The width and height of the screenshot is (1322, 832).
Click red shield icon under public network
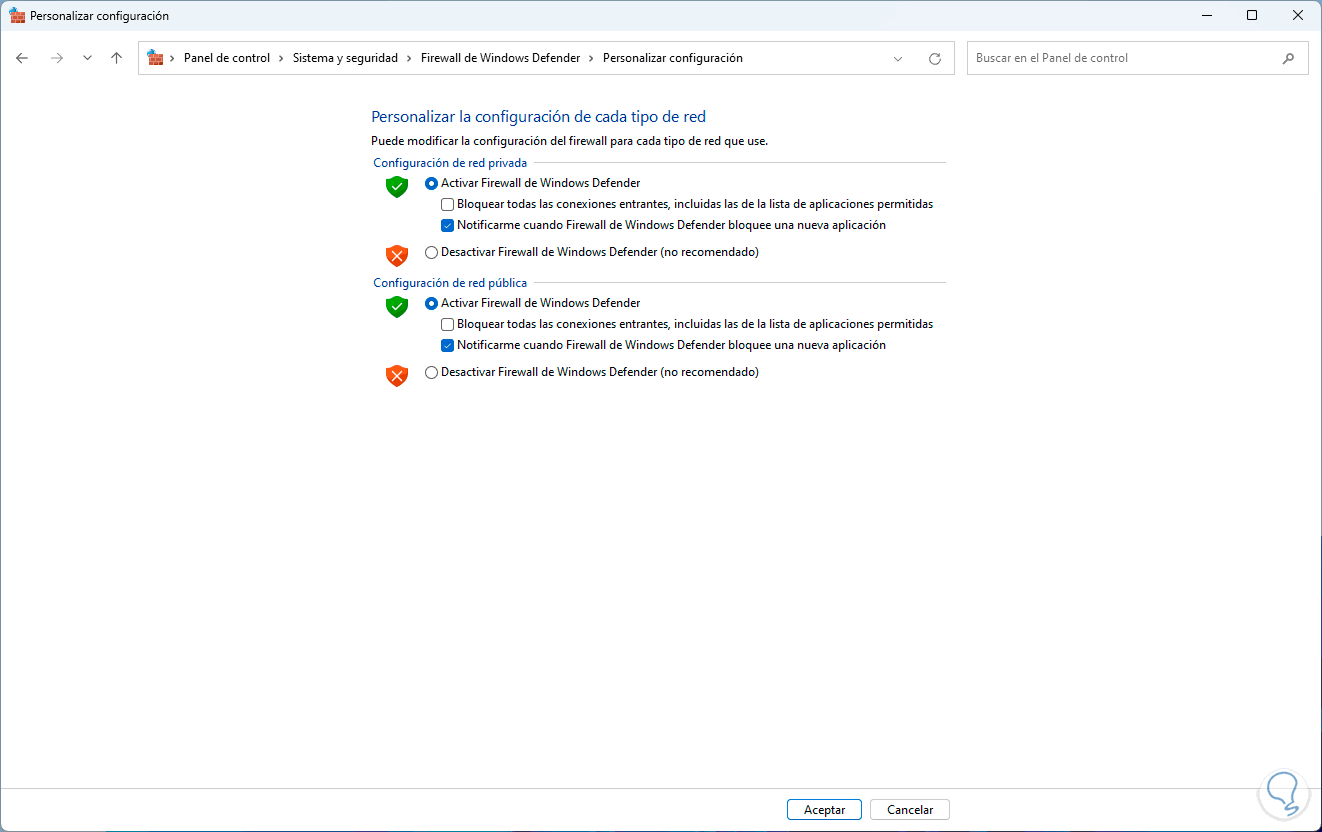397,376
